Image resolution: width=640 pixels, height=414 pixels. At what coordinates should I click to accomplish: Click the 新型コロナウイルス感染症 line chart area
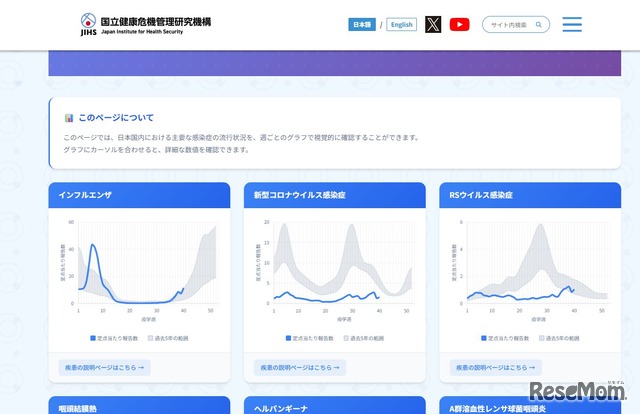344,263
